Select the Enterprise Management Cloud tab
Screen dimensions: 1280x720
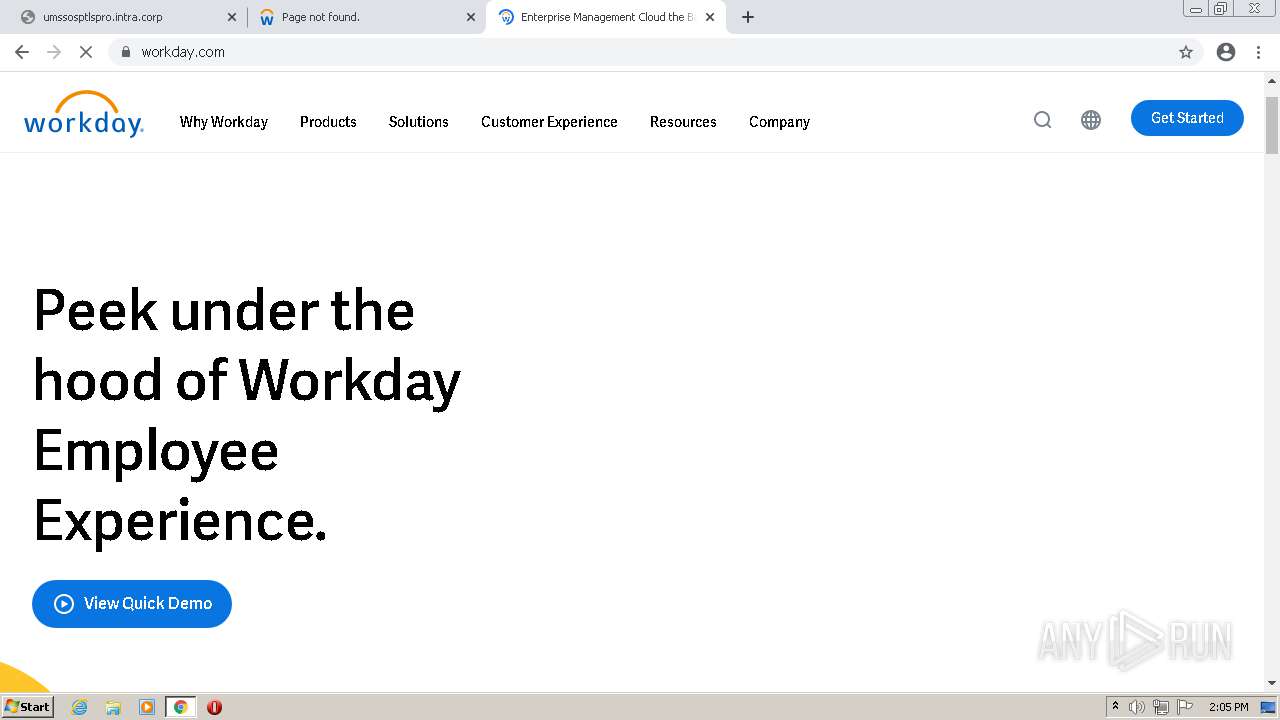[605, 17]
